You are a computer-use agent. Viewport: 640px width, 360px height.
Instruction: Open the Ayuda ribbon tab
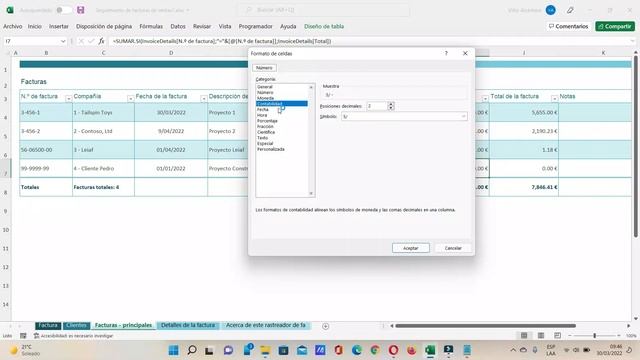pos(288,26)
